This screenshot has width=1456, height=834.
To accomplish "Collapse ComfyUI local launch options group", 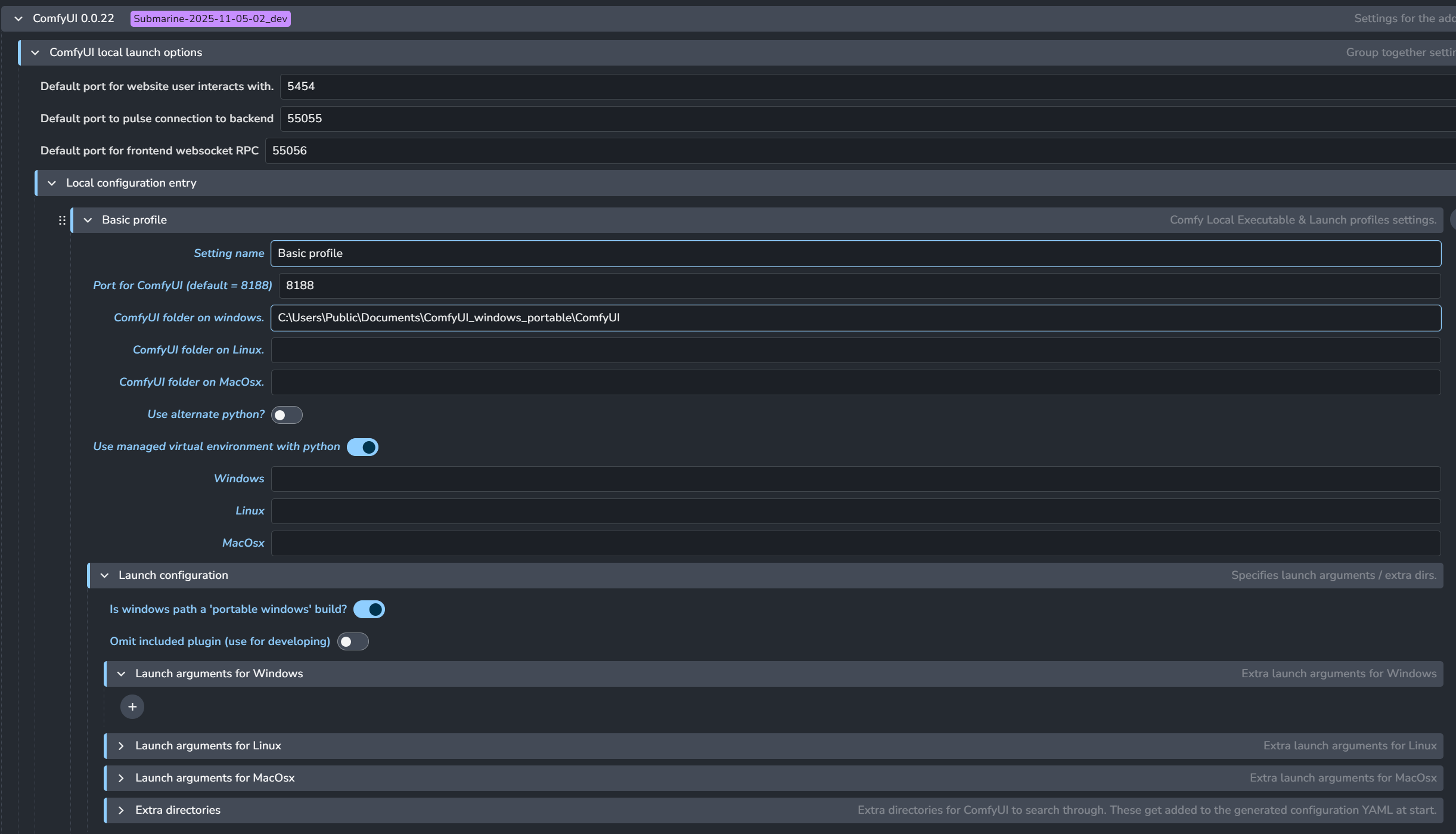I will pos(35,52).
